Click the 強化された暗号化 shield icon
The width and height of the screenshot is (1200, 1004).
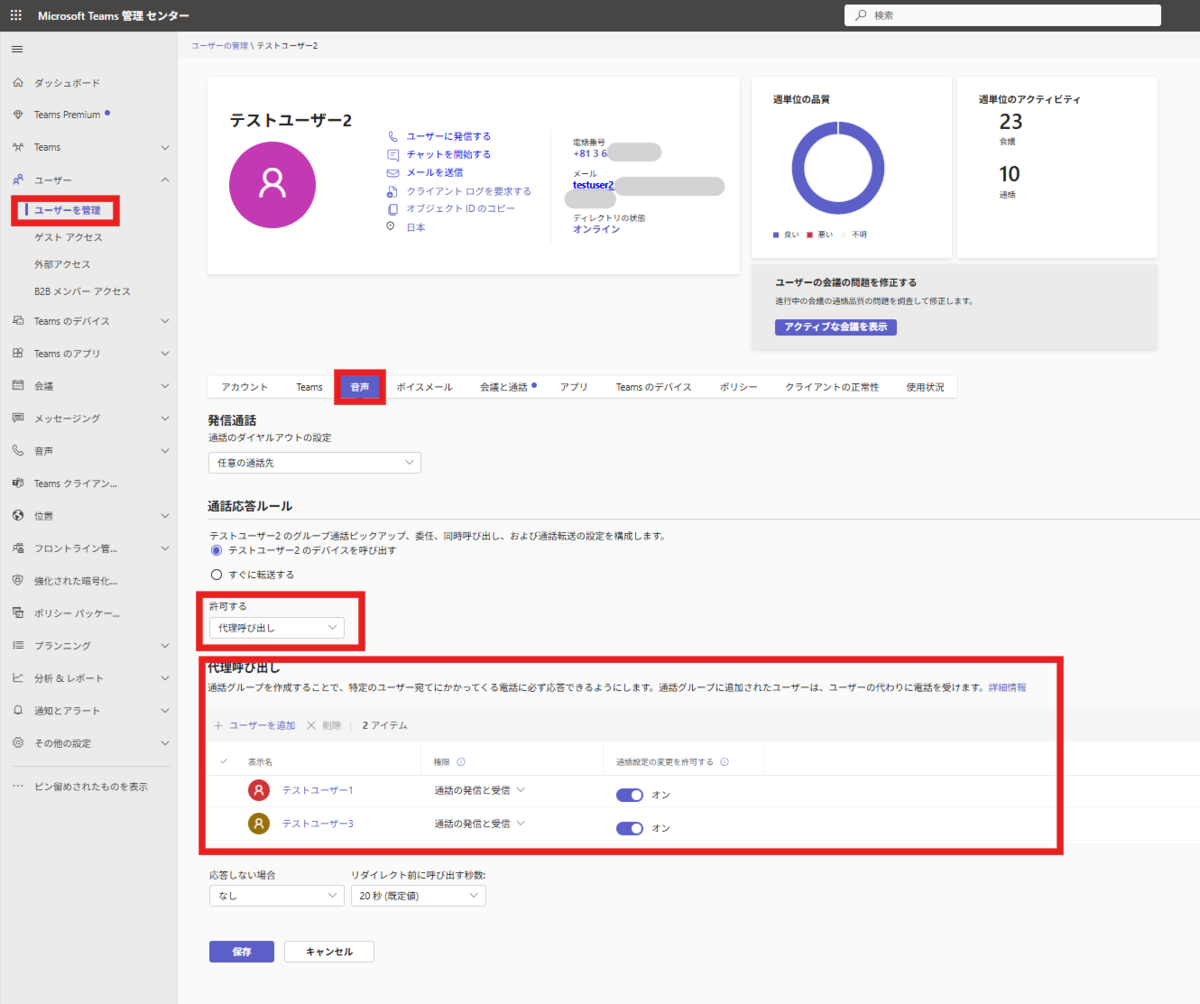[x=17, y=580]
